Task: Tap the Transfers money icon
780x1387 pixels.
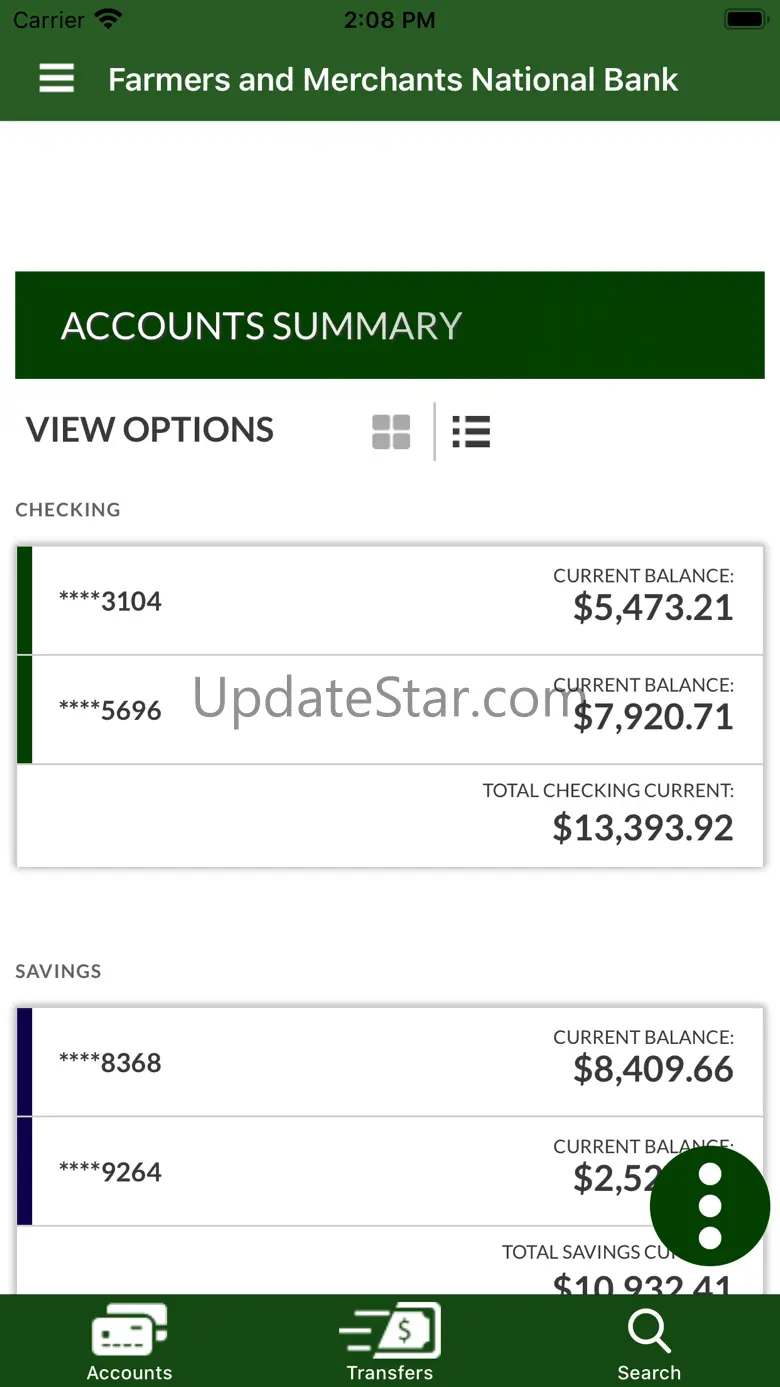Action: click(x=390, y=1331)
